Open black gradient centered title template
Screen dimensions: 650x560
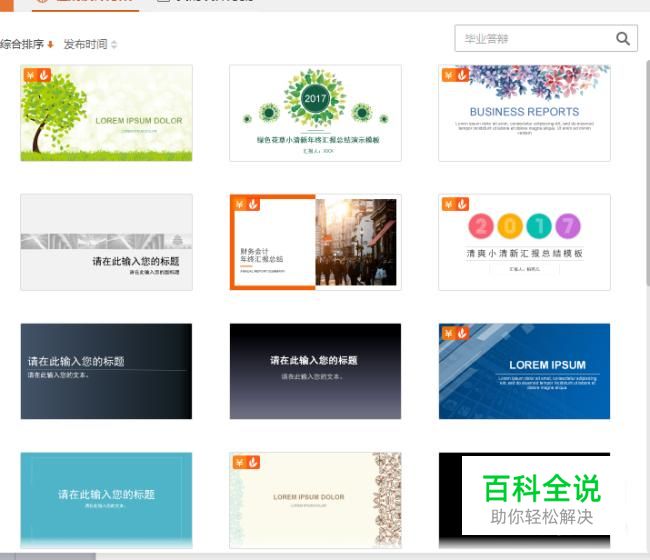[315, 371]
